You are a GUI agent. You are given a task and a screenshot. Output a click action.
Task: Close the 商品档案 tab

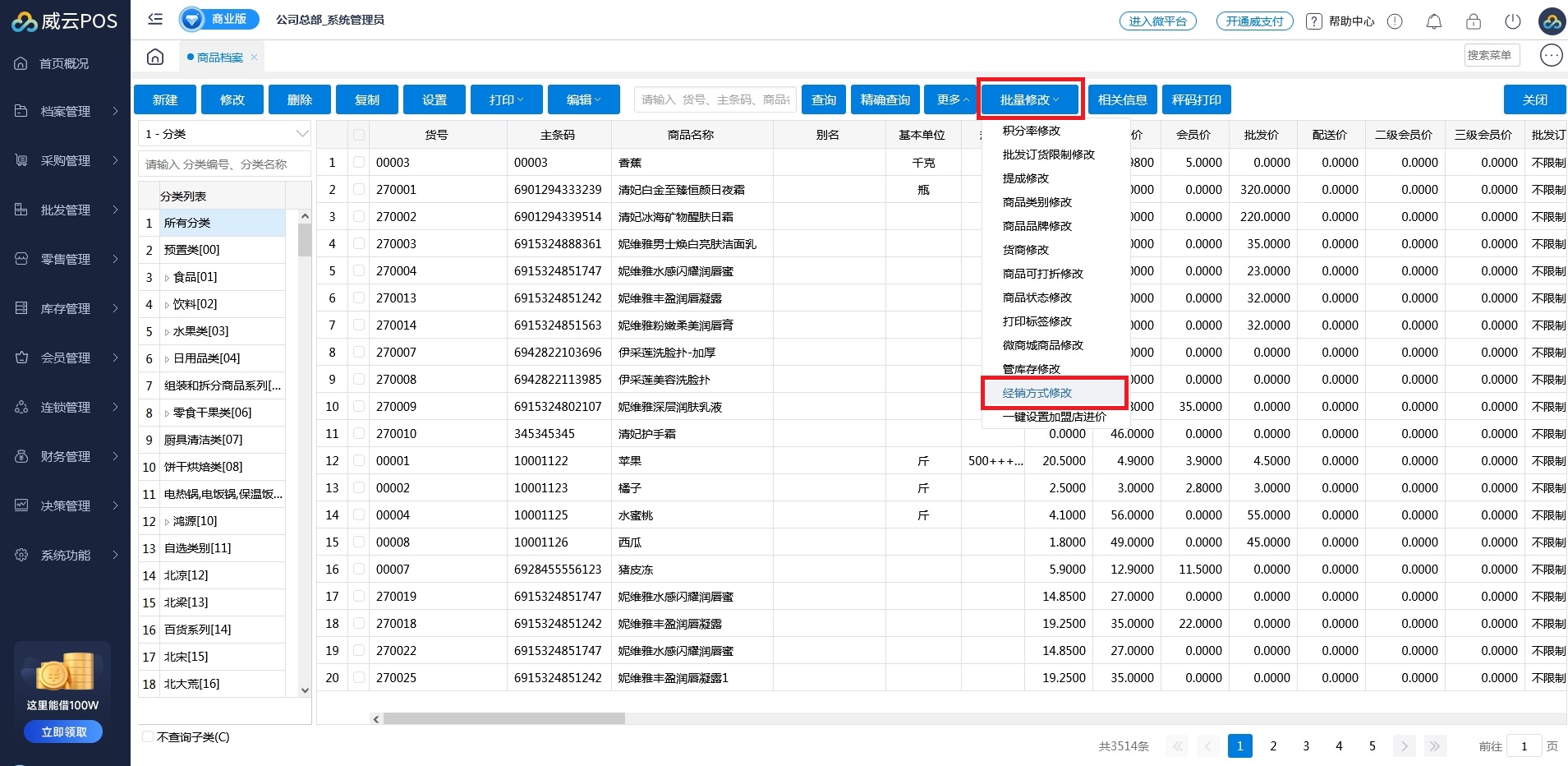(x=255, y=57)
